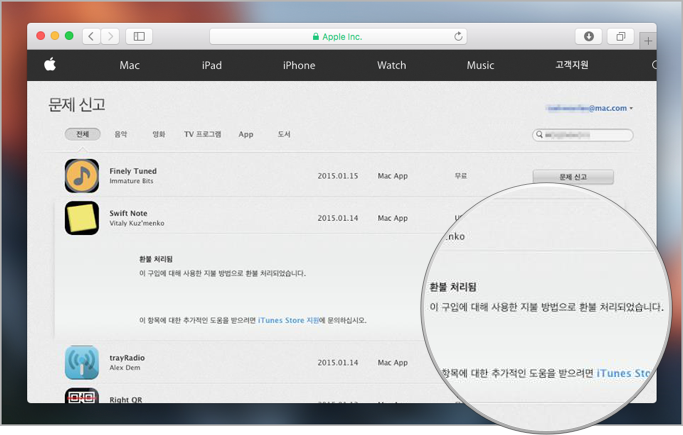Viewport: 683px width, 435px height.
Task: Open the Swift Note app icon
Action: (x=82, y=218)
